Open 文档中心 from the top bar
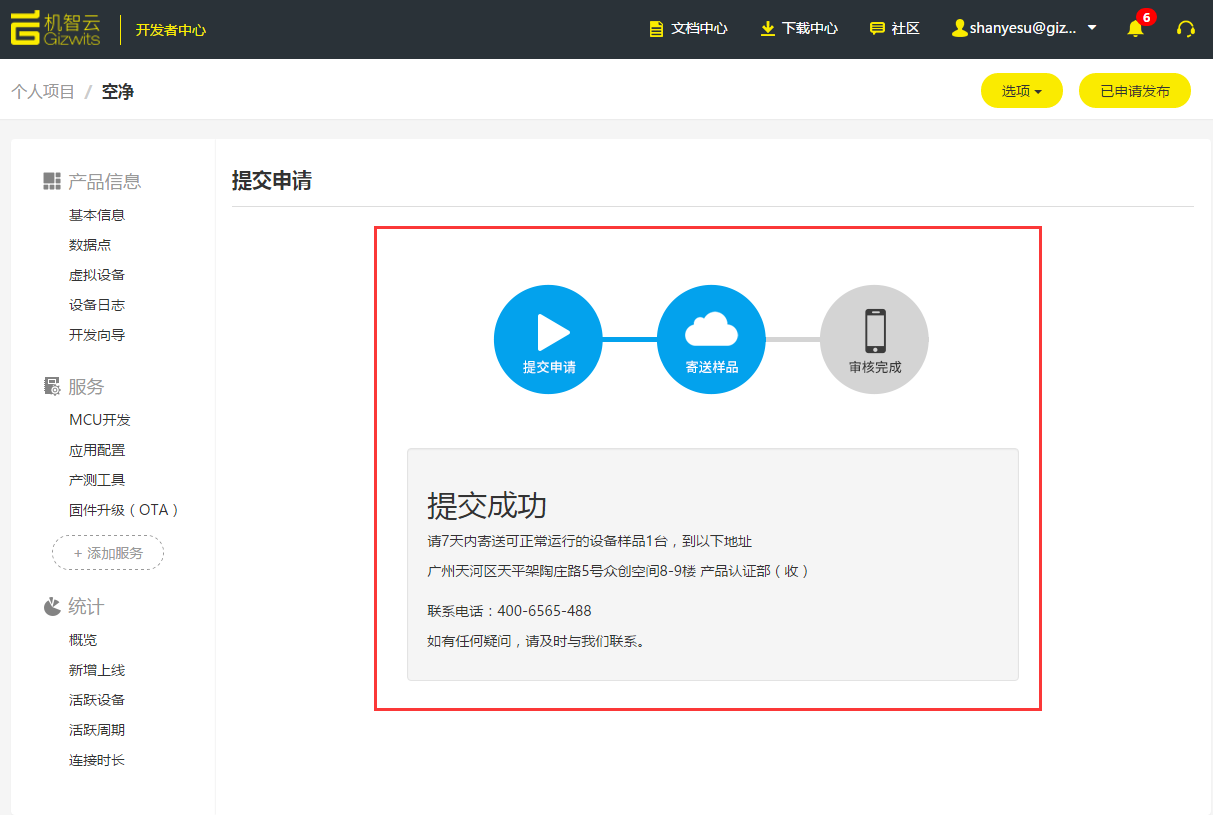 [x=688, y=29]
